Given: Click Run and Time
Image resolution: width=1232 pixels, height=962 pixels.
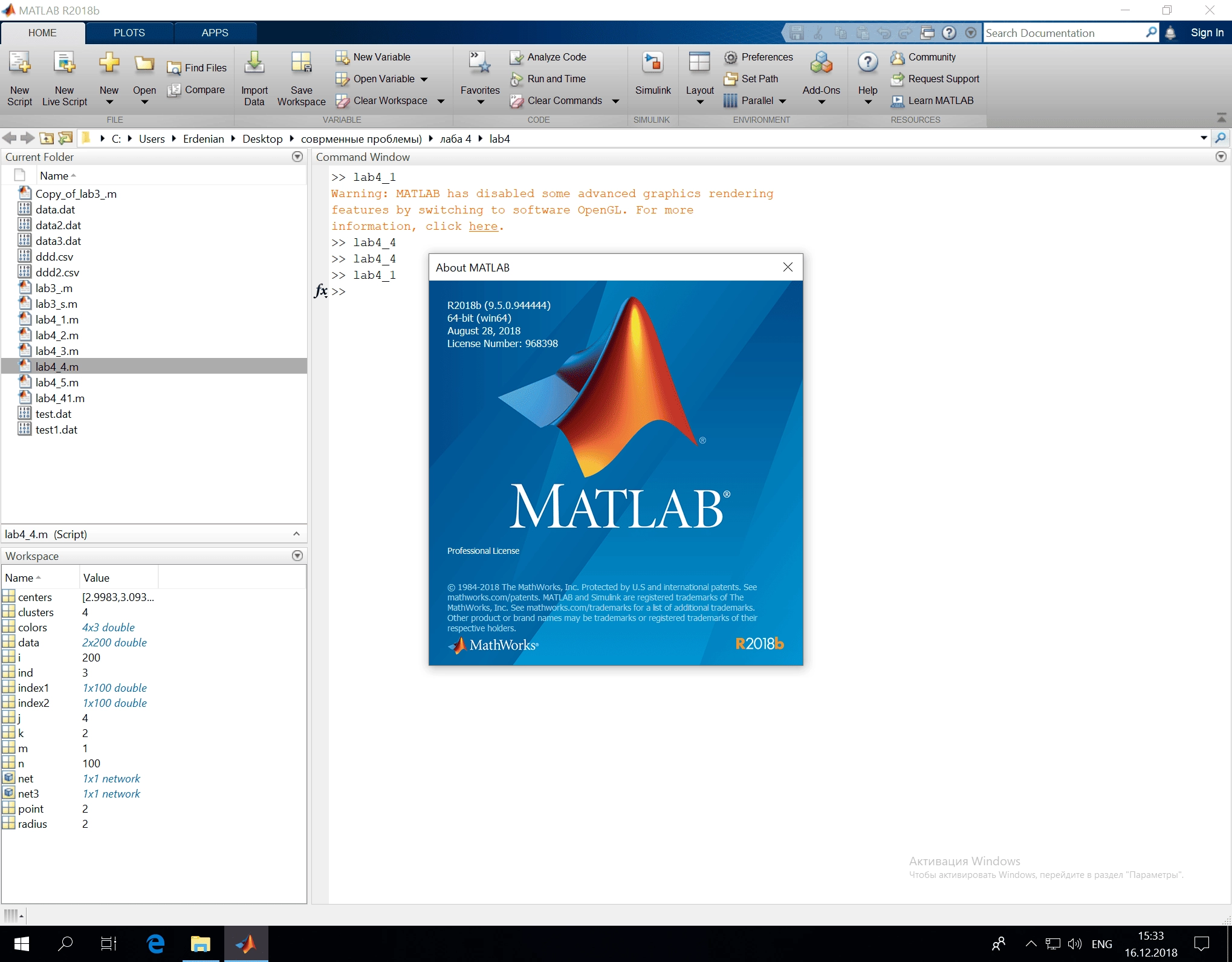Looking at the screenshot, I should click(x=548, y=79).
